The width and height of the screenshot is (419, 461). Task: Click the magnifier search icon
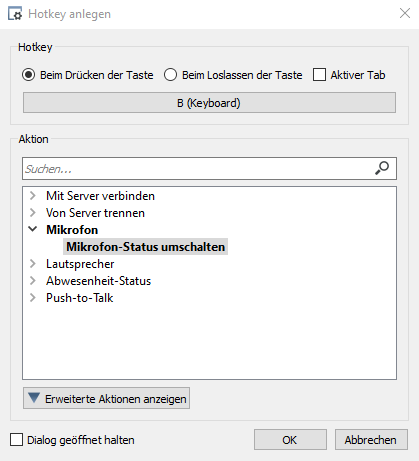point(382,168)
